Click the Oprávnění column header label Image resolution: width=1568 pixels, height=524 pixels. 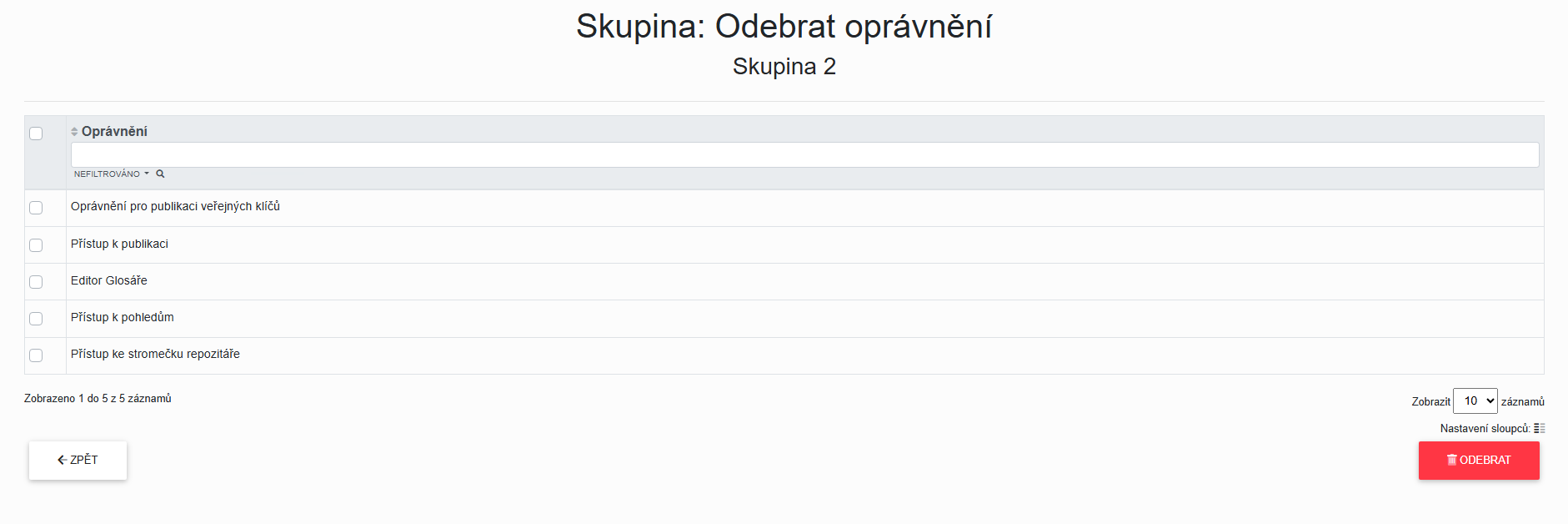click(114, 132)
